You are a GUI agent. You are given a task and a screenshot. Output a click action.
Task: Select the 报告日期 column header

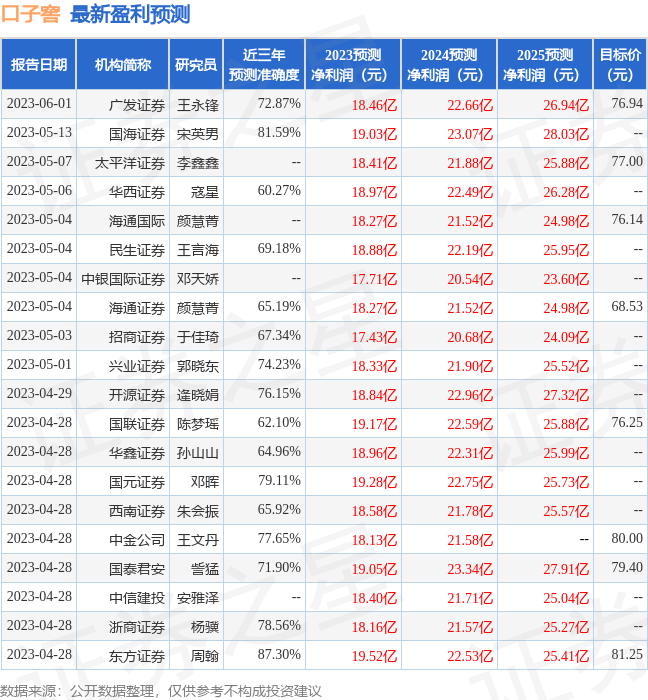point(39,65)
